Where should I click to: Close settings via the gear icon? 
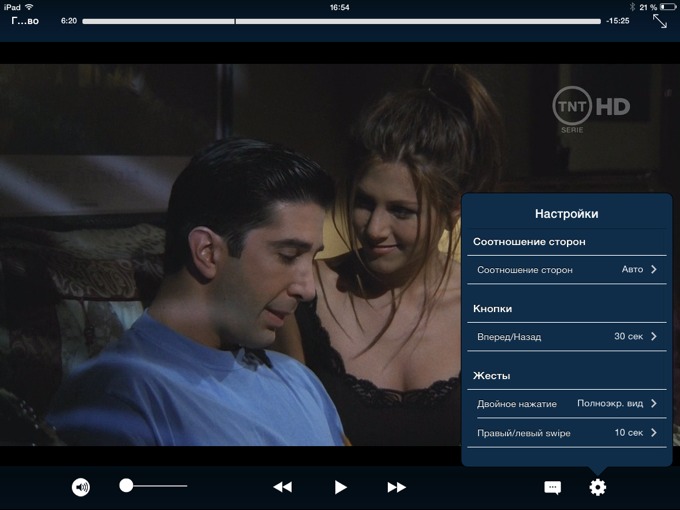(x=598, y=487)
